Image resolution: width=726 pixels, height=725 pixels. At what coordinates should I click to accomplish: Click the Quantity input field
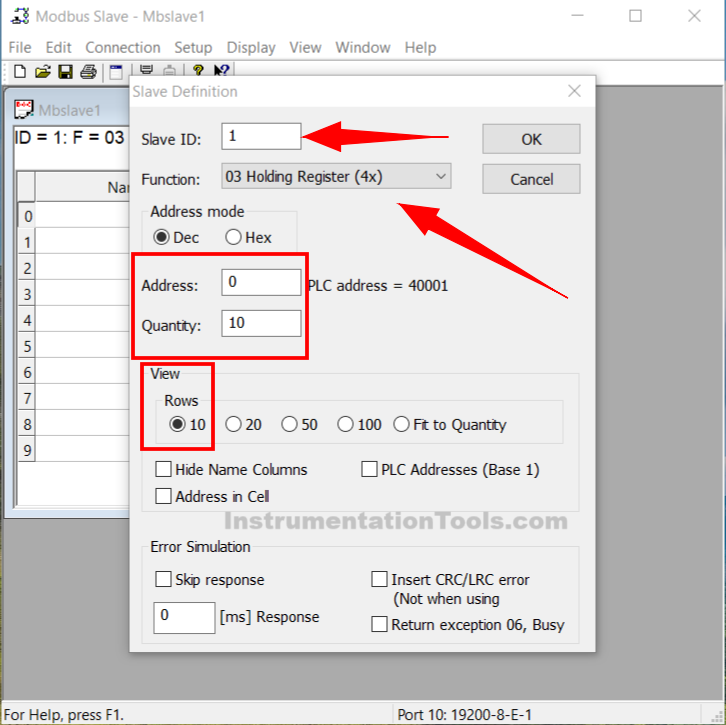click(x=261, y=323)
